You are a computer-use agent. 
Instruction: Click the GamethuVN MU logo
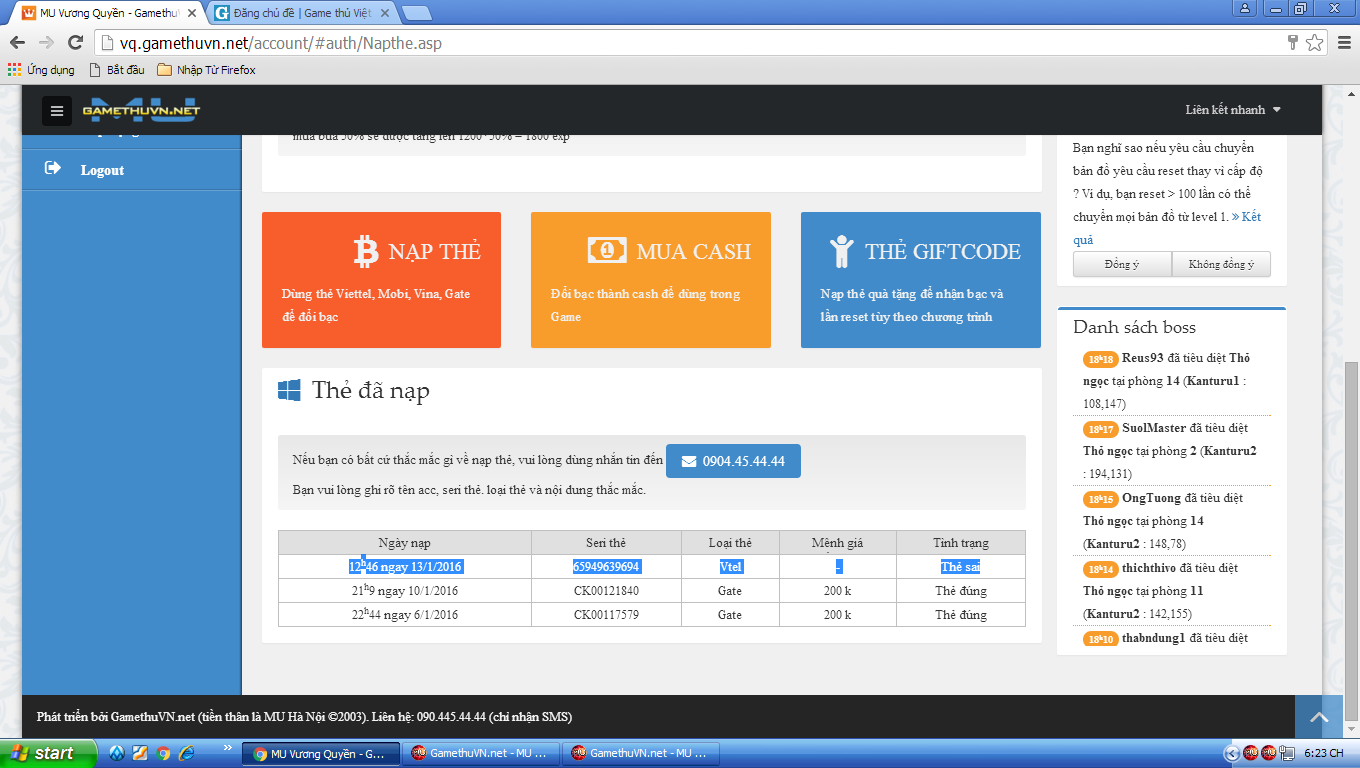[141, 110]
